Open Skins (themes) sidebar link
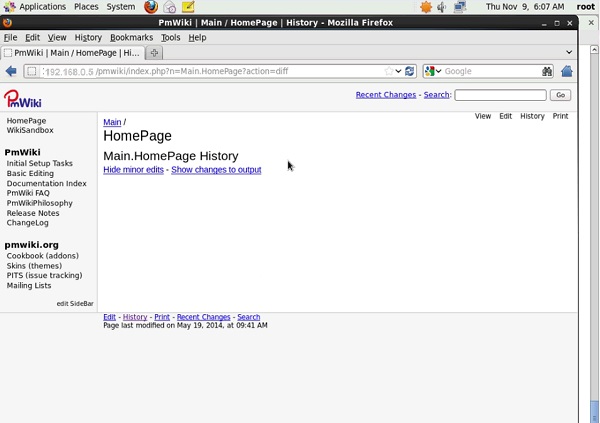The height and width of the screenshot is (423, 600). [x=34, y=266]
